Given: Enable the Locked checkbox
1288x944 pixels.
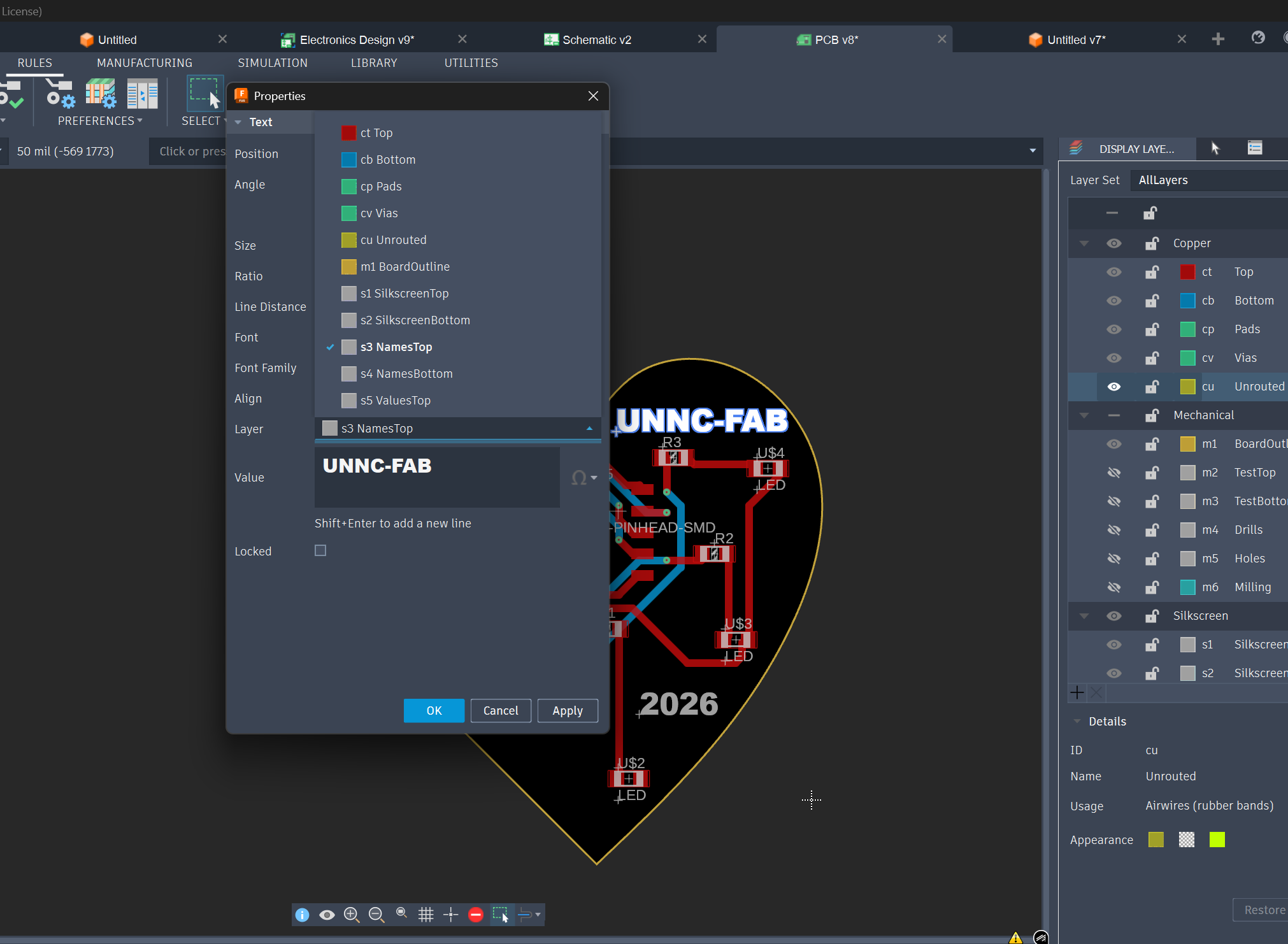Looking at the screenshot, I should (320, 550).
